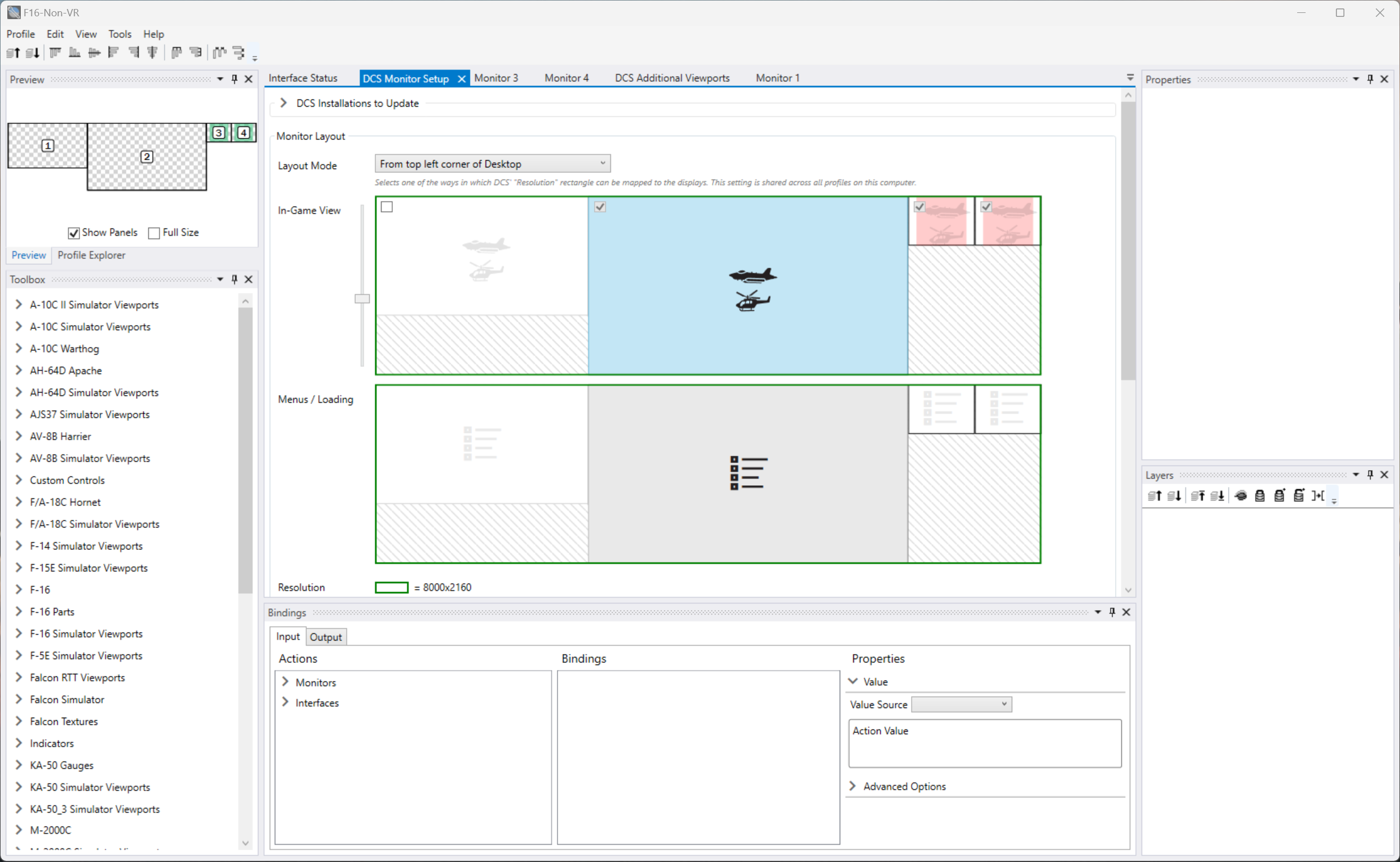Image resolution: width=1400 pixels, height=862 pixels.
Task: Click the move to top icon in Layers
Action: pyautogui.click(x=1198, y=496)
